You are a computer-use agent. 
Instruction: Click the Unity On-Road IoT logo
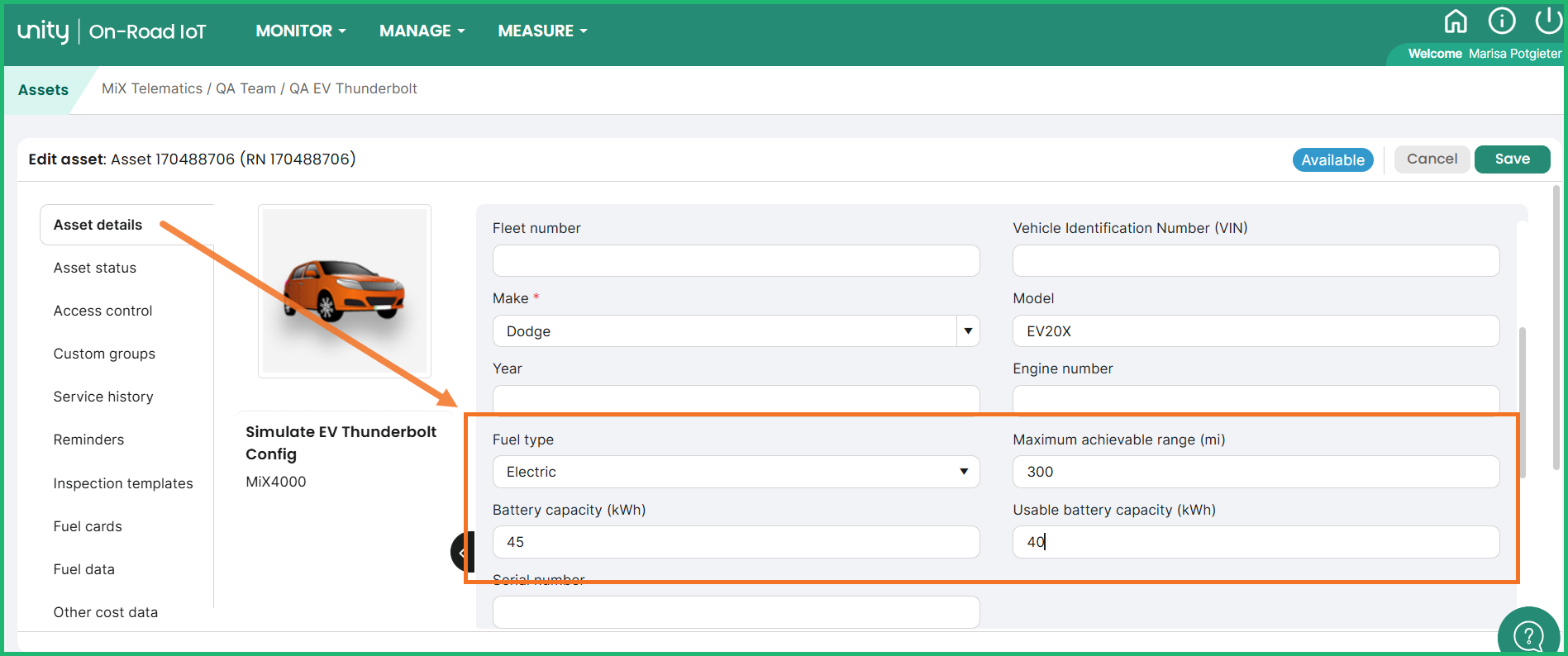click(x=112, y=31)
